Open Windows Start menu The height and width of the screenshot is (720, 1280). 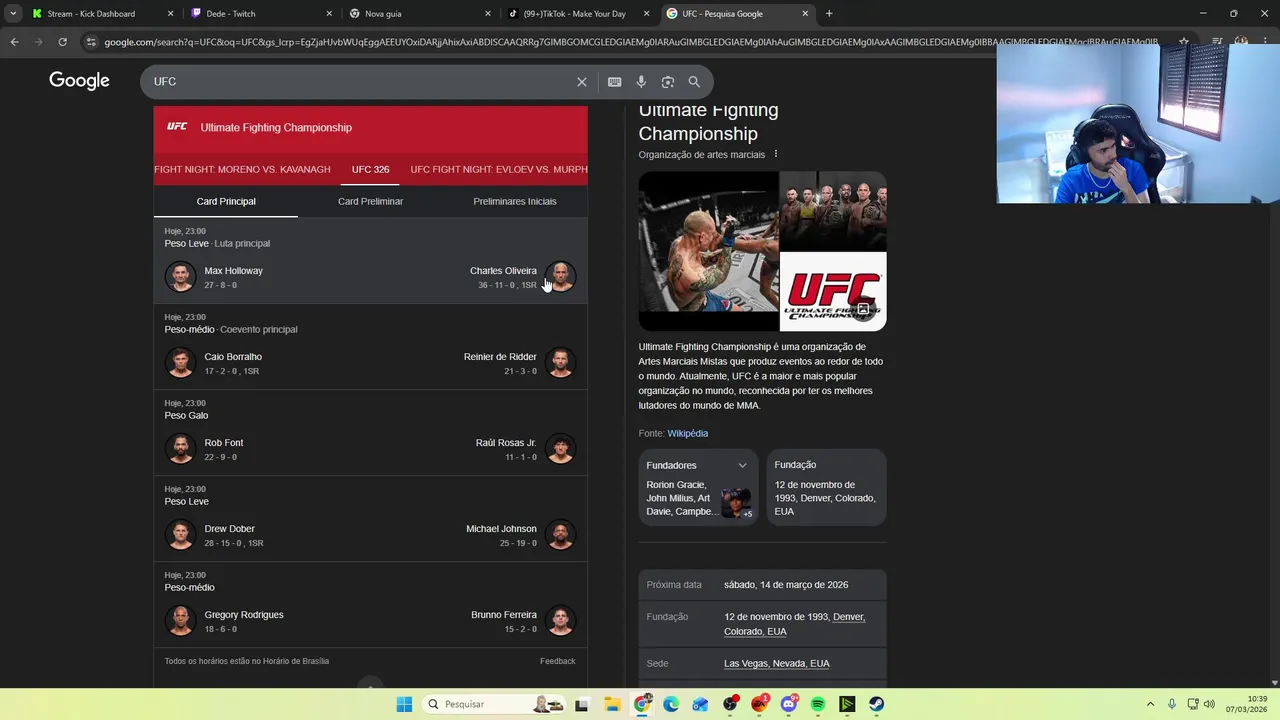pyautogui.click(x=404, y=704)
